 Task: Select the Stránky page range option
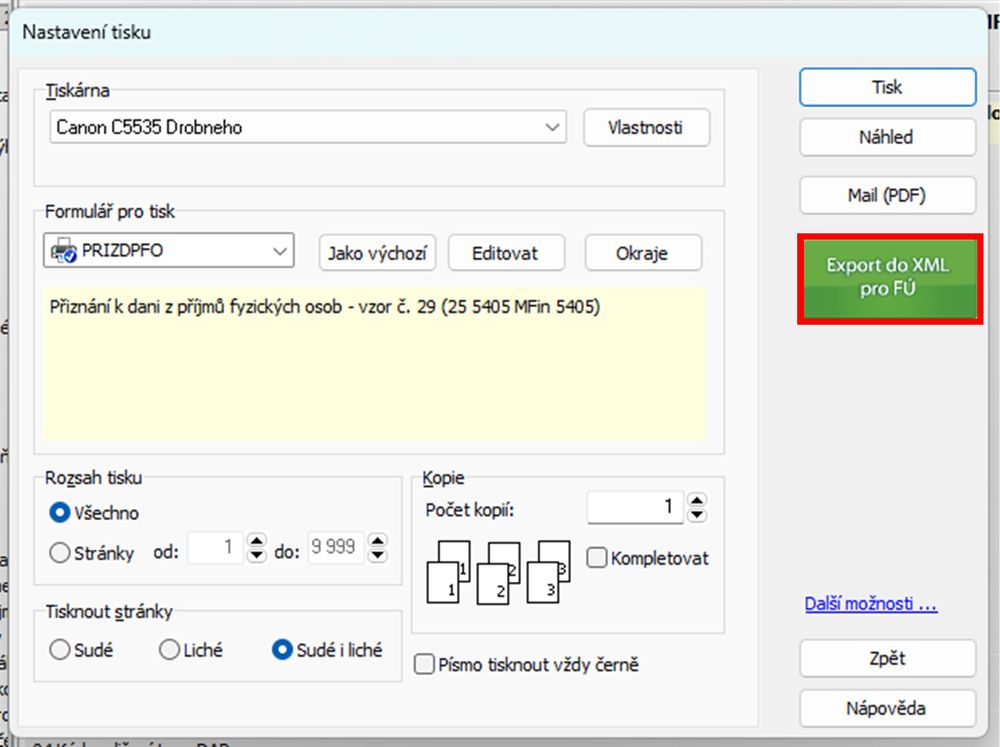point(60,552)
